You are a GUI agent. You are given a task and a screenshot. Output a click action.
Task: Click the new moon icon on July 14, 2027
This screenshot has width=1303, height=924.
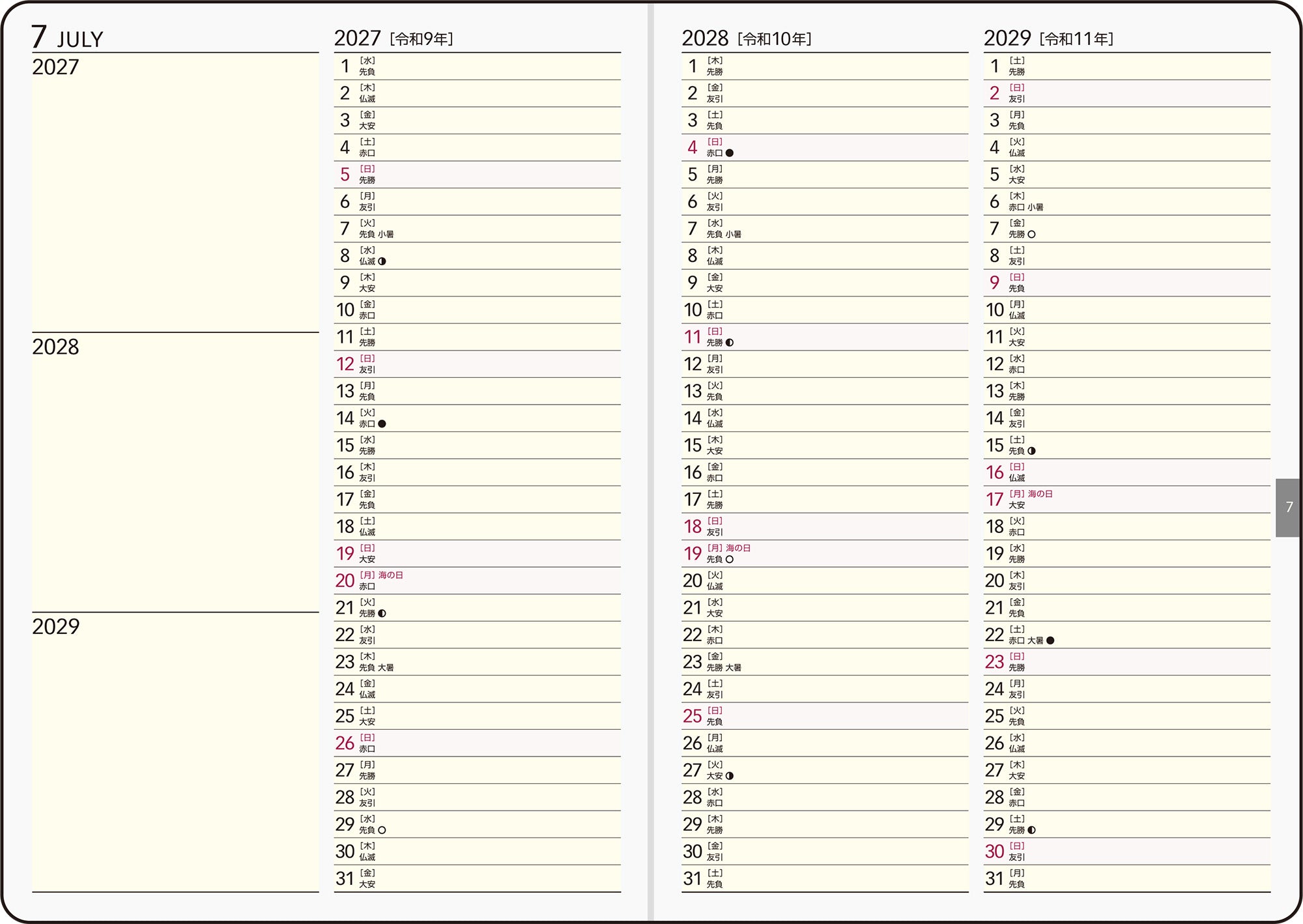pos(382,424)
